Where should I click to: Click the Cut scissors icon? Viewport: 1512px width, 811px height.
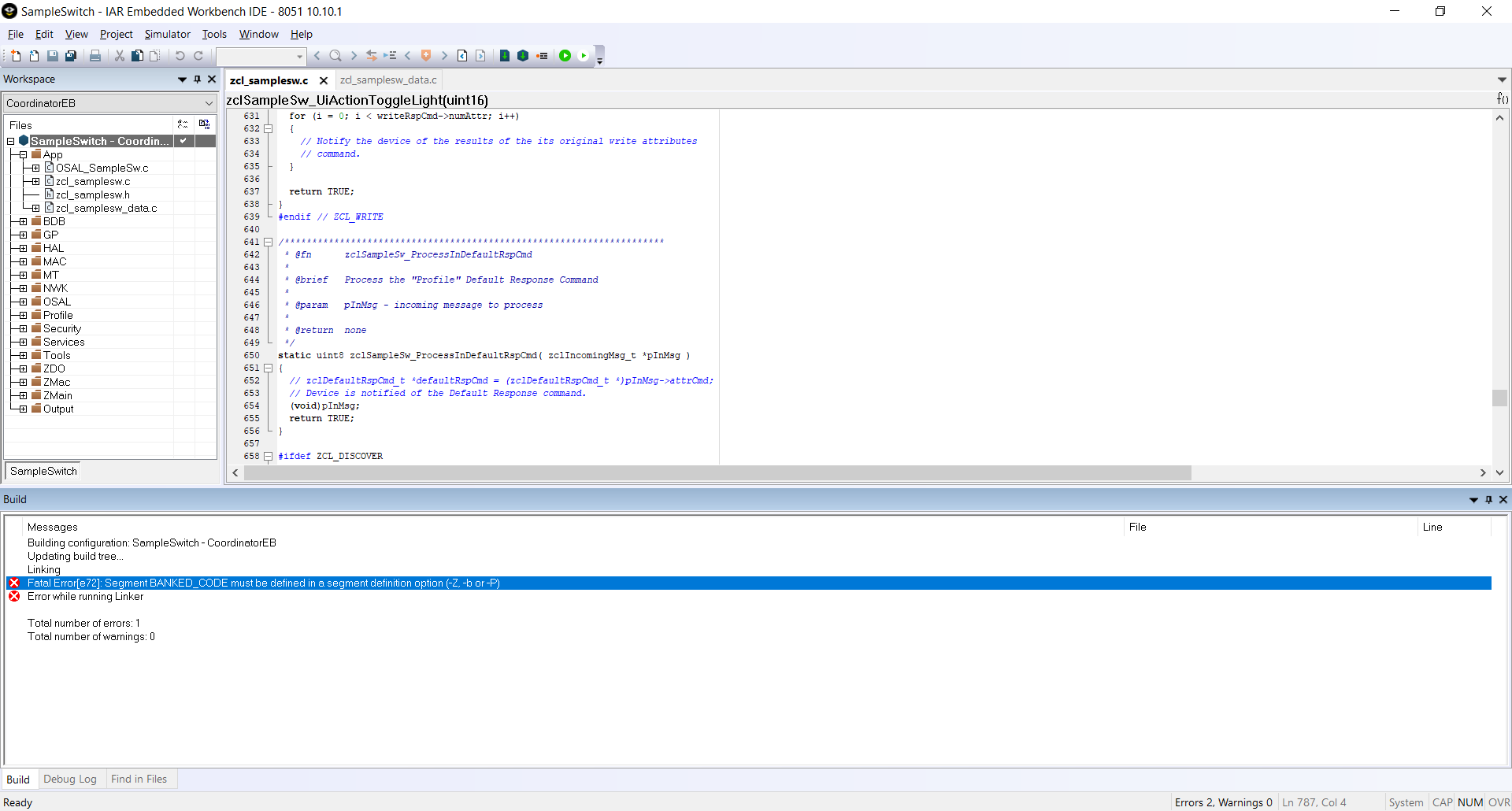[120, 56]
